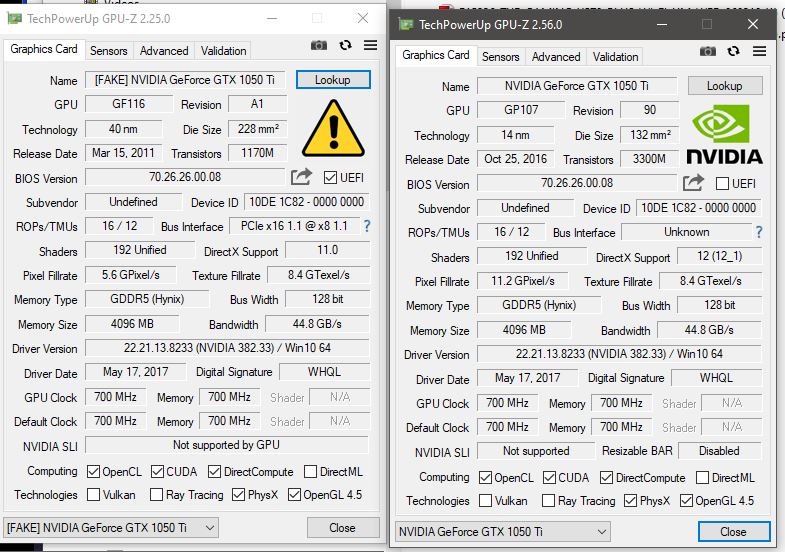
Task: Toggle DirectCompute checkbox in GPU-Z 2.56.0
Action: [606, 477]
